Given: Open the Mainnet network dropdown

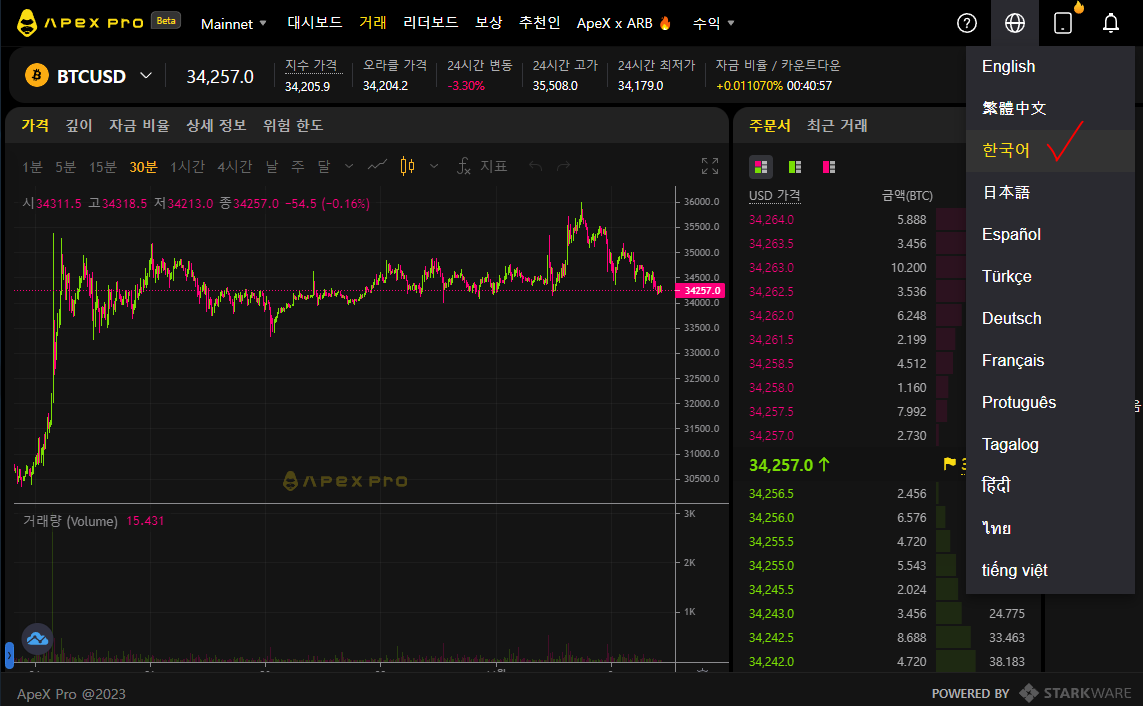Looking at the screenshot, I should point(233,24).
